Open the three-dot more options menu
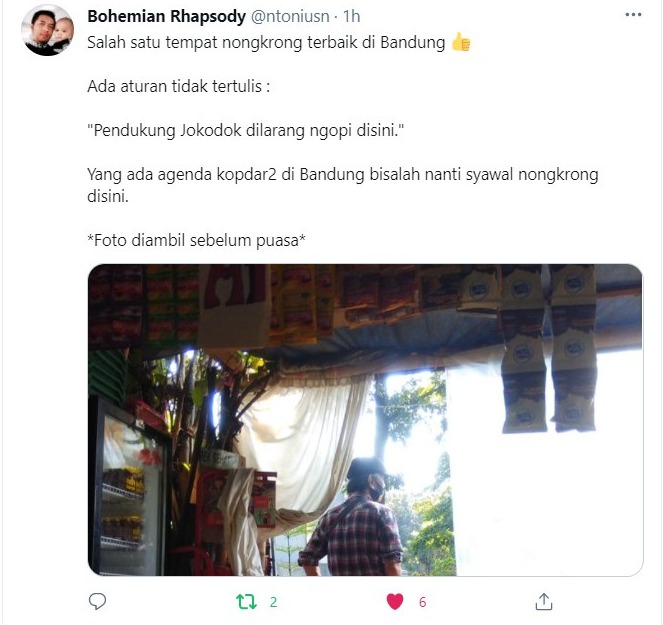The height and width of the screenshot is (625, 663). pos(633,15)
